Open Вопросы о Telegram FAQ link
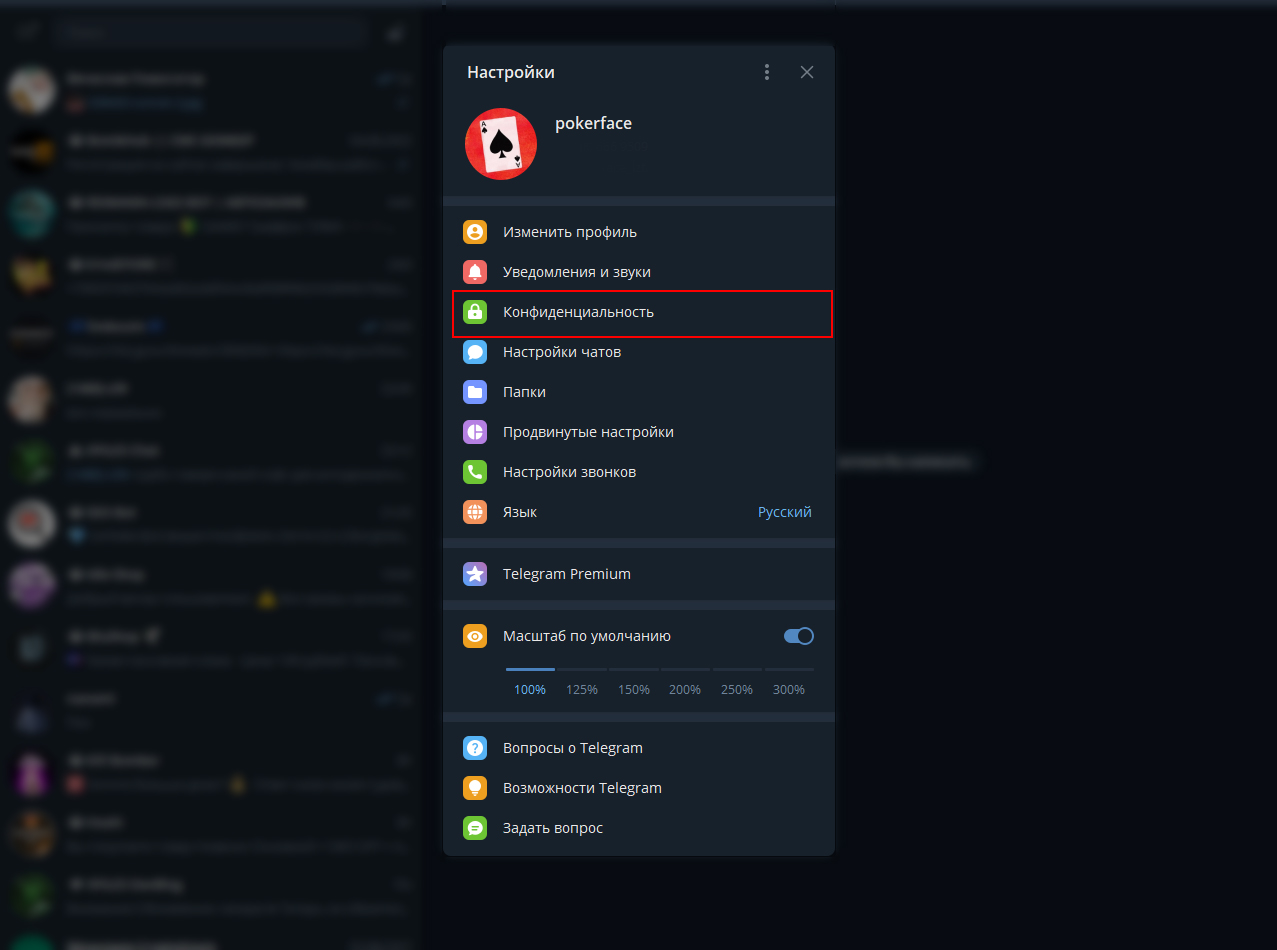The width and height of the screenshot is (1277, 950). [572, 748]
